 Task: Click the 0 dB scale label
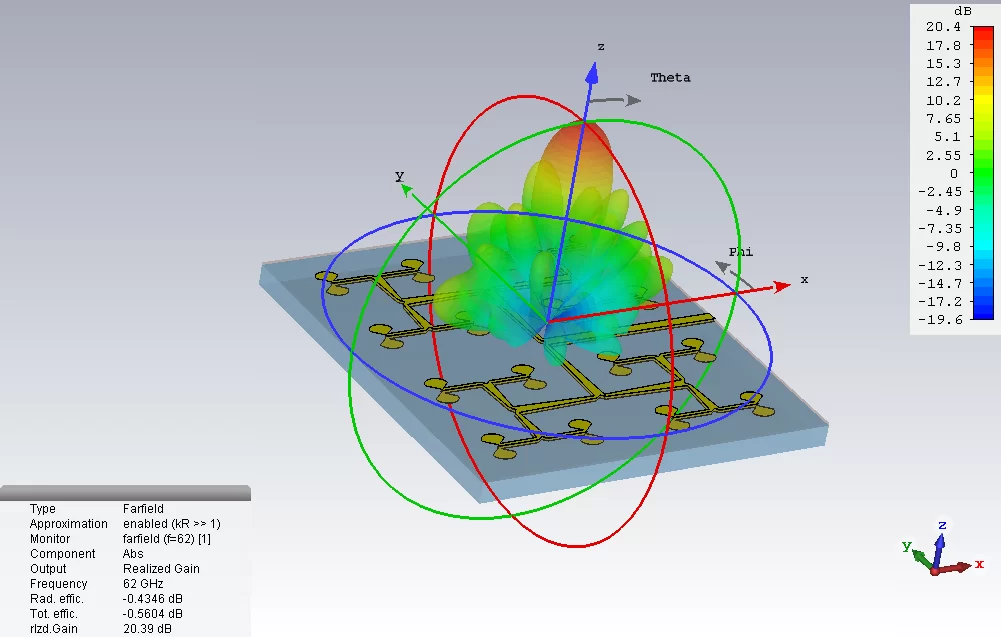click(x=954, y=174)
